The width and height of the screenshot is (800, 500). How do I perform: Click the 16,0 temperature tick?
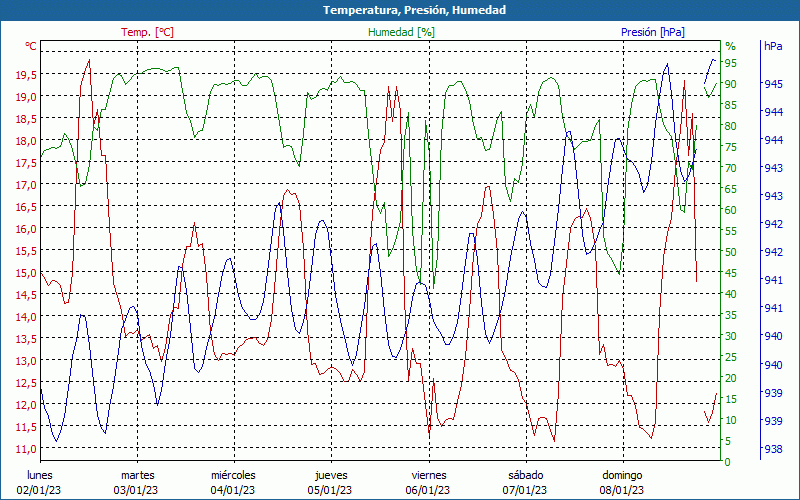[26, 229]
